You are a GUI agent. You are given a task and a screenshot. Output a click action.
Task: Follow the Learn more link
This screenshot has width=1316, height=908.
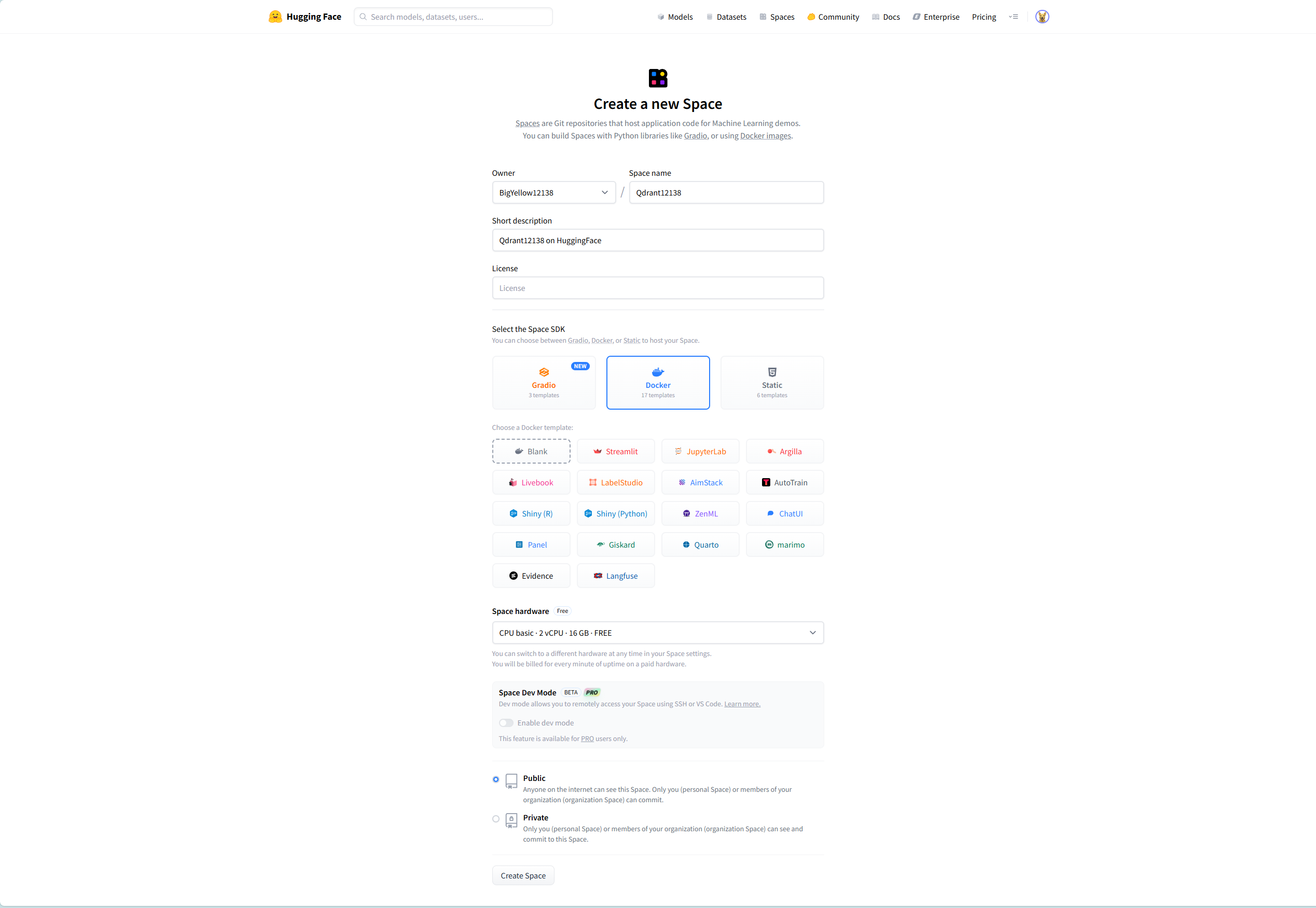(741, 704)
